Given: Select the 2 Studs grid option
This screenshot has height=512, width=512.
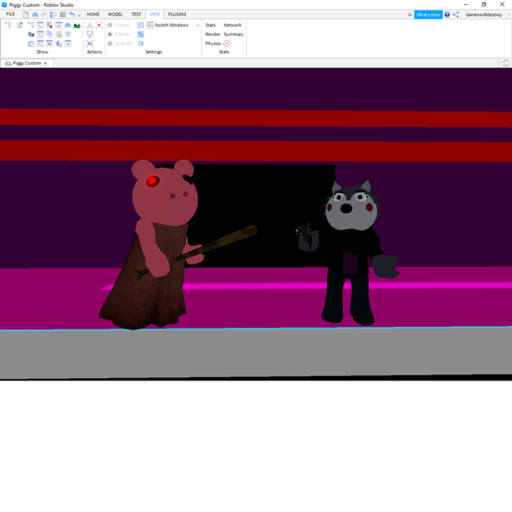Looking at the screenshot, I should click(119, 25).
